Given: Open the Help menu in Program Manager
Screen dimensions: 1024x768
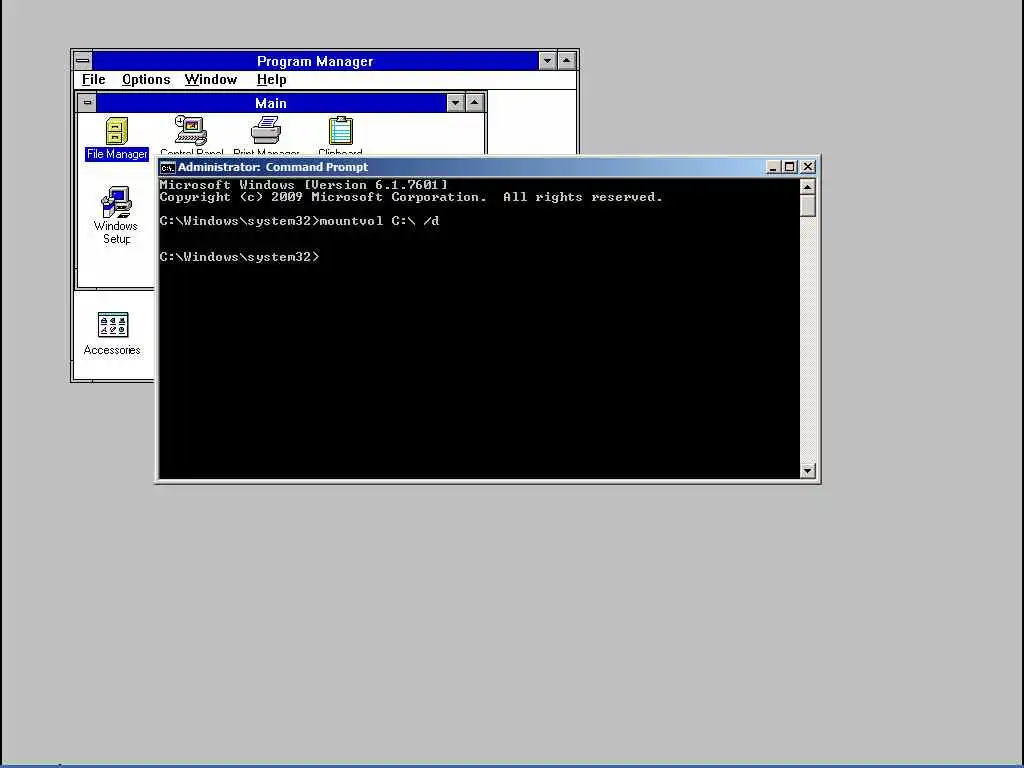Looking at the screenshot, I should [x=271, y=80].
